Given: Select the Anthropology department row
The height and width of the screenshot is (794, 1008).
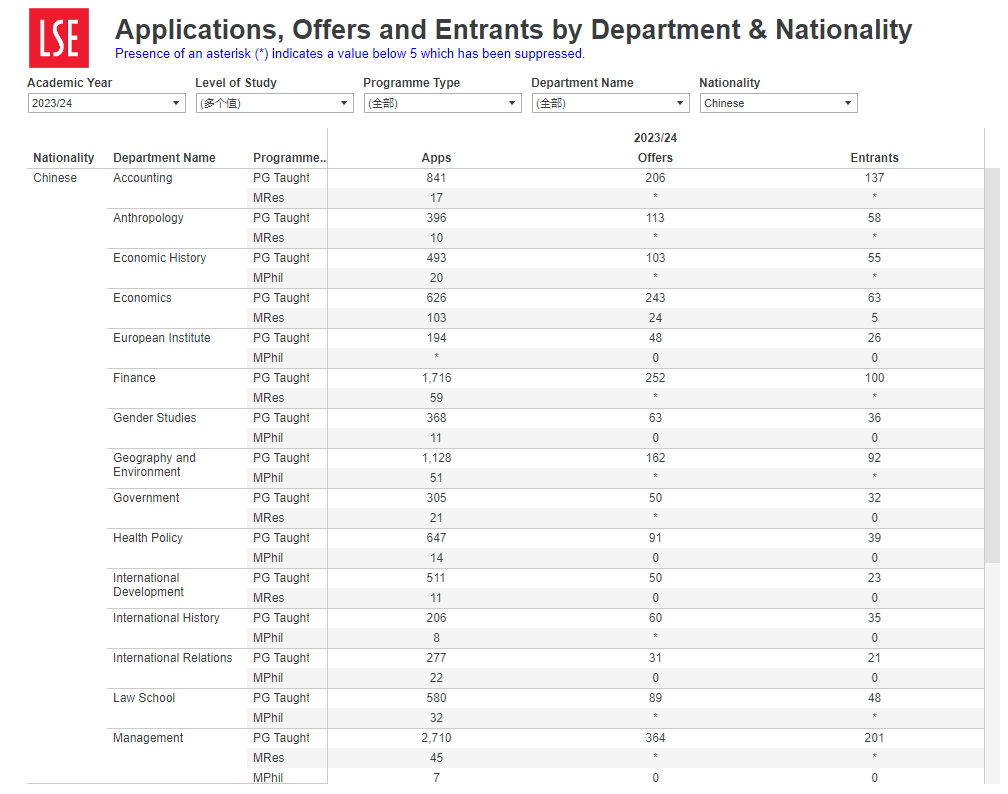Looking at the screenshot, I should (148, 217).
